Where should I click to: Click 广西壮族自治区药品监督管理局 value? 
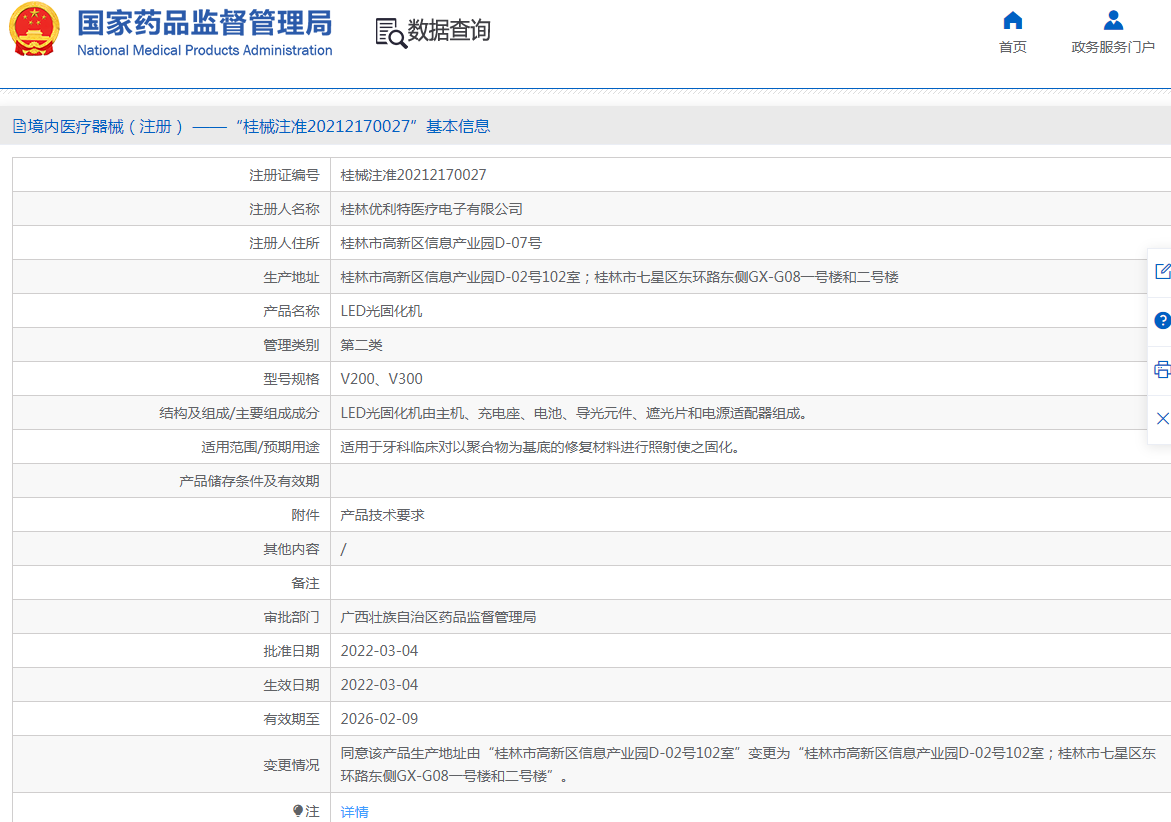(x=438, y=617)
